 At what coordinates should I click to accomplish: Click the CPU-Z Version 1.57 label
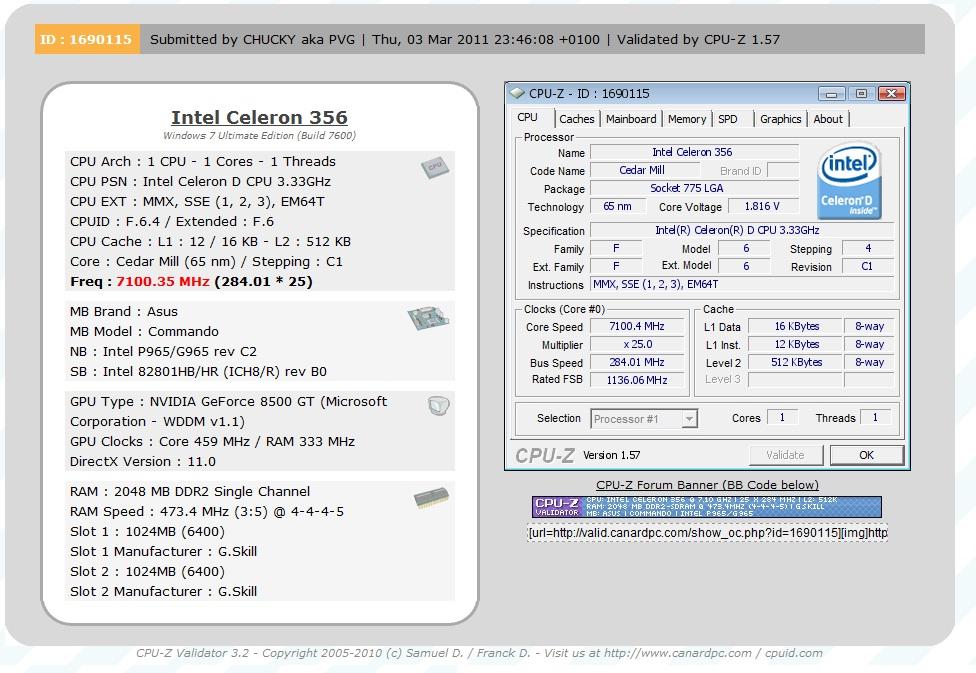(x=611, y=456)
